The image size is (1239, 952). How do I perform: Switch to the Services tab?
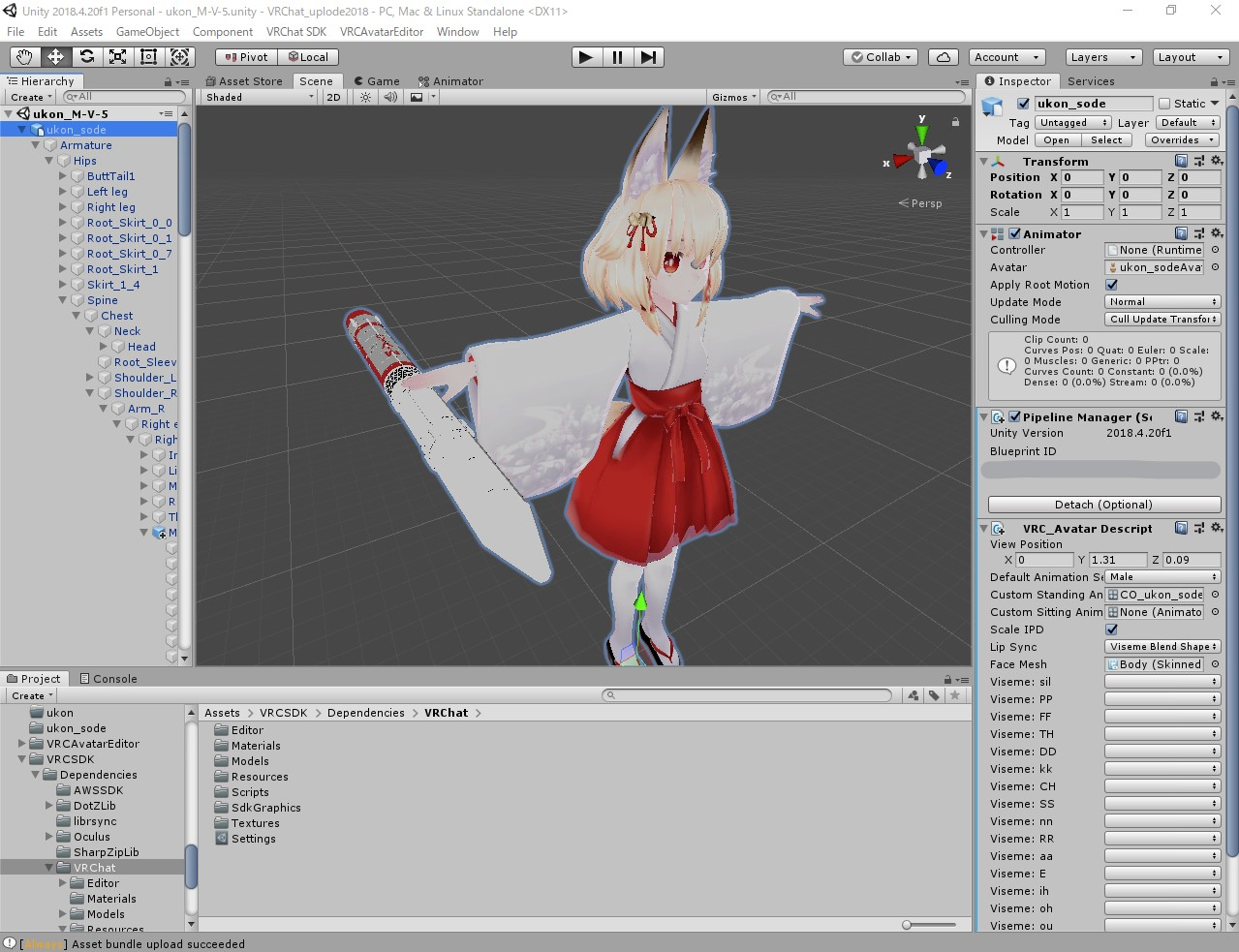point(1091,81)
